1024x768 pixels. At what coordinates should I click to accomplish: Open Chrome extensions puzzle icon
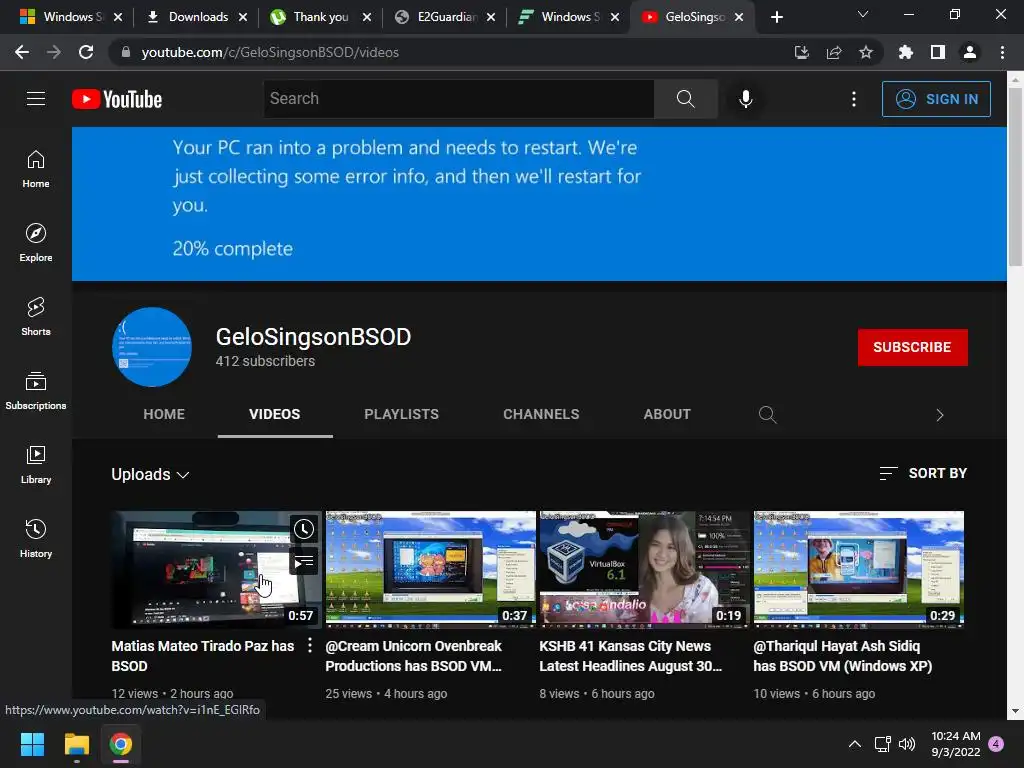905,52
